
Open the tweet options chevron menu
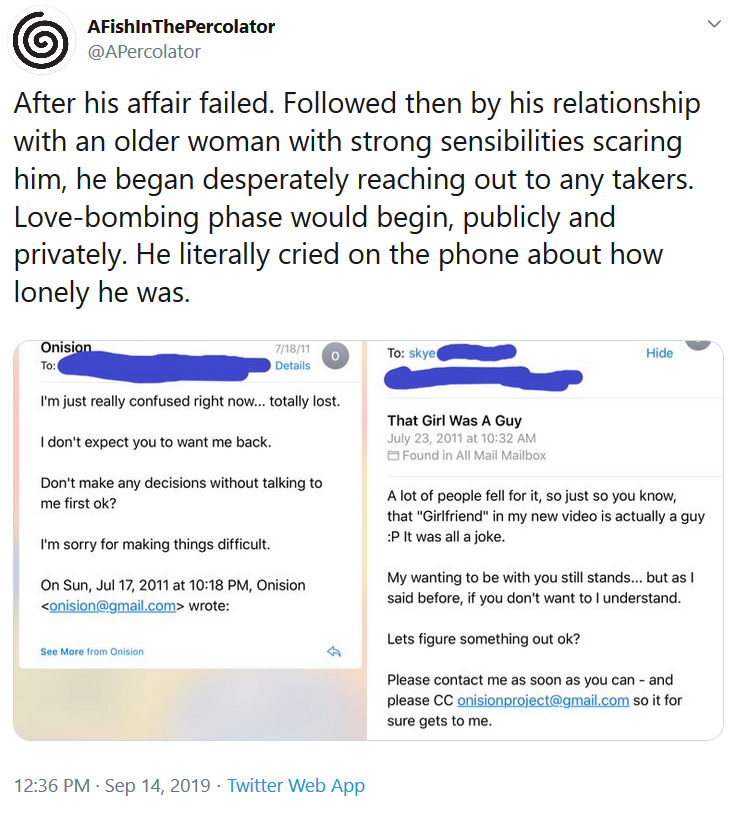click(715, 24)
